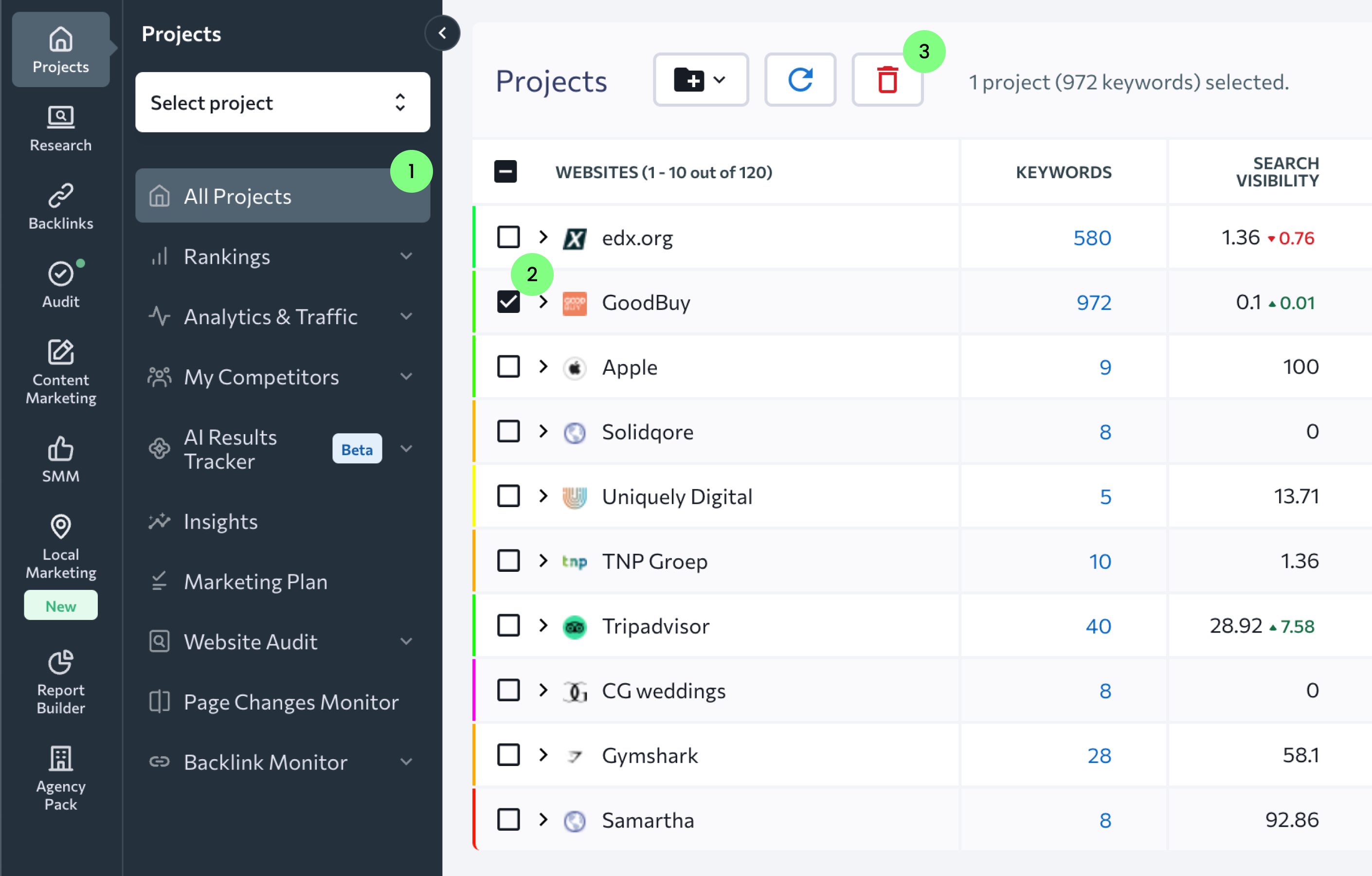Open the GoodBuy project name
Screen dimensions: 1372x876
tap(646, 303)
